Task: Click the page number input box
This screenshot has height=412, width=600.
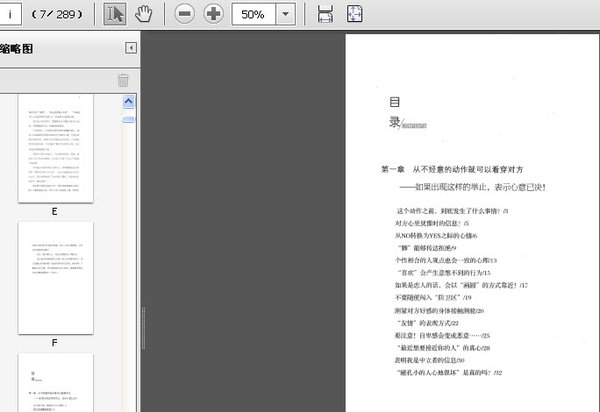Action: coord(18,14)
